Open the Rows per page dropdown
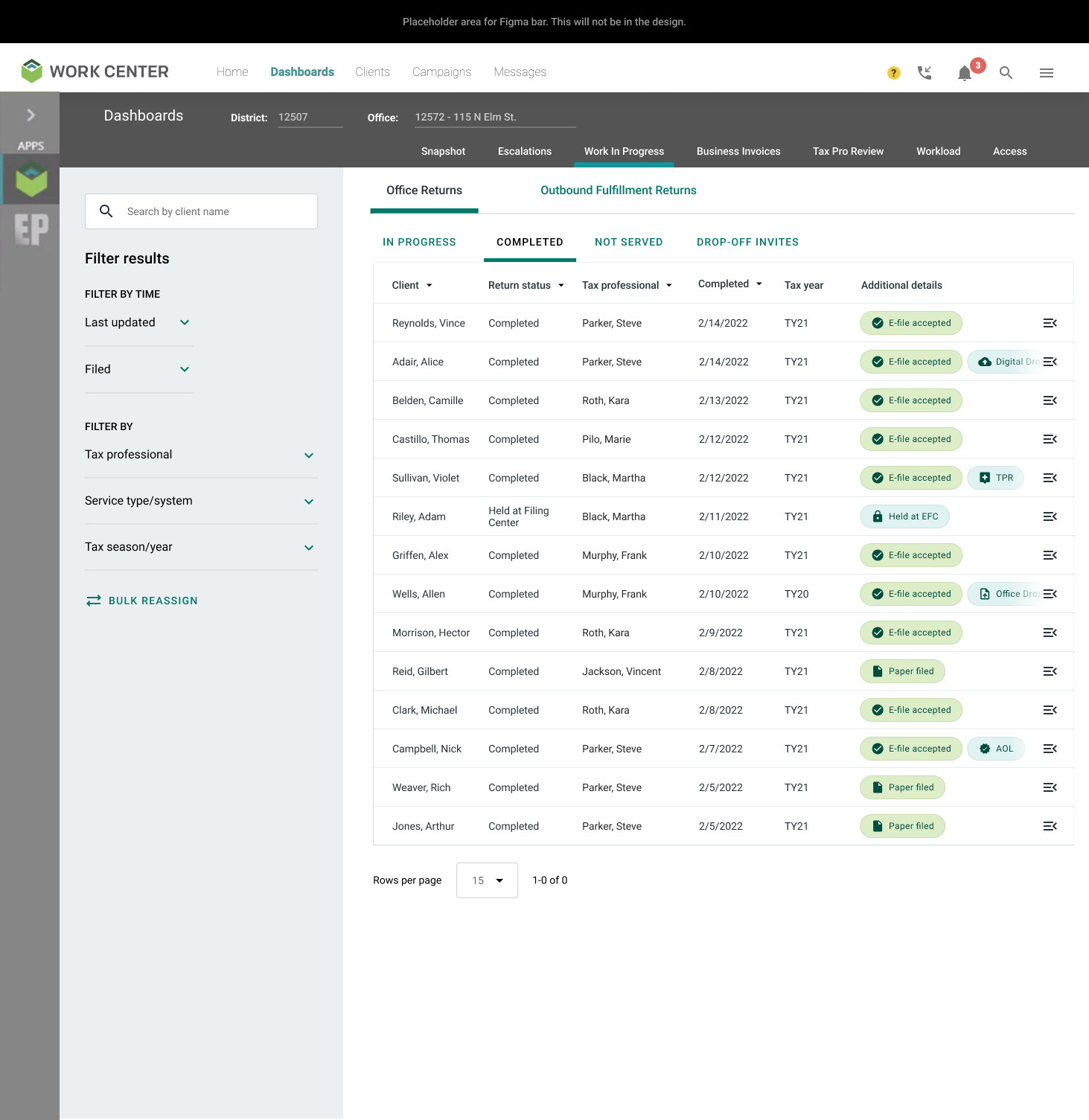The width and height of the screenshot is (1089, 1120). (487, 880)
